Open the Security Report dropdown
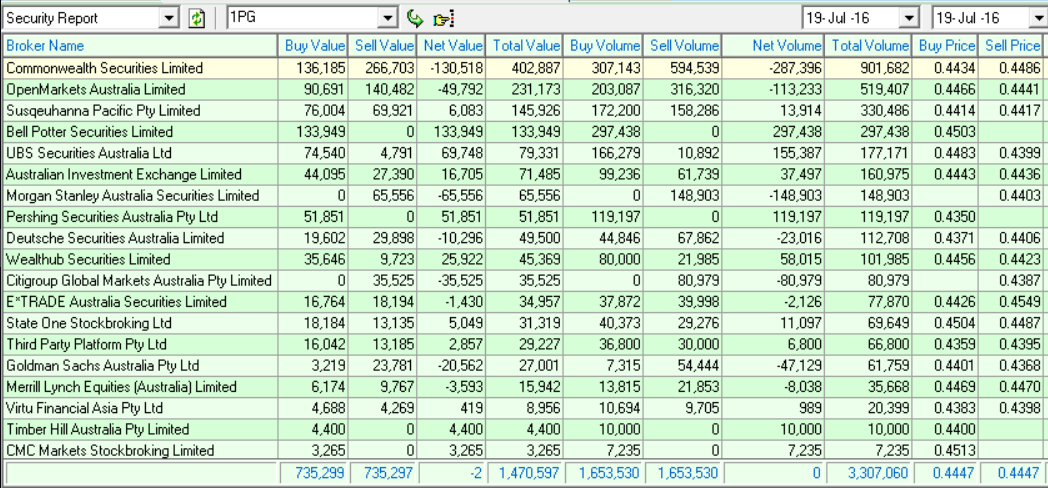This screenshot has width=1048, height=488. 169,18
